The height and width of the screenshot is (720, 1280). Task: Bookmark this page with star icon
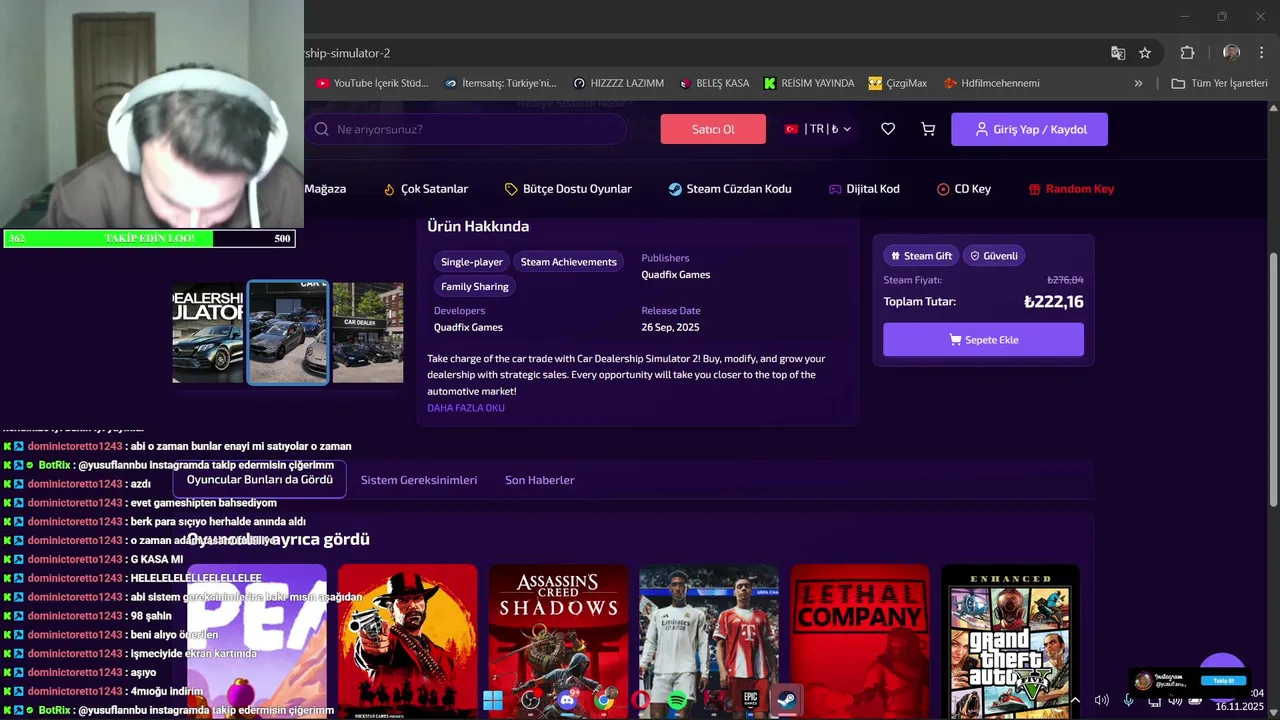[x=1145, y=53]
